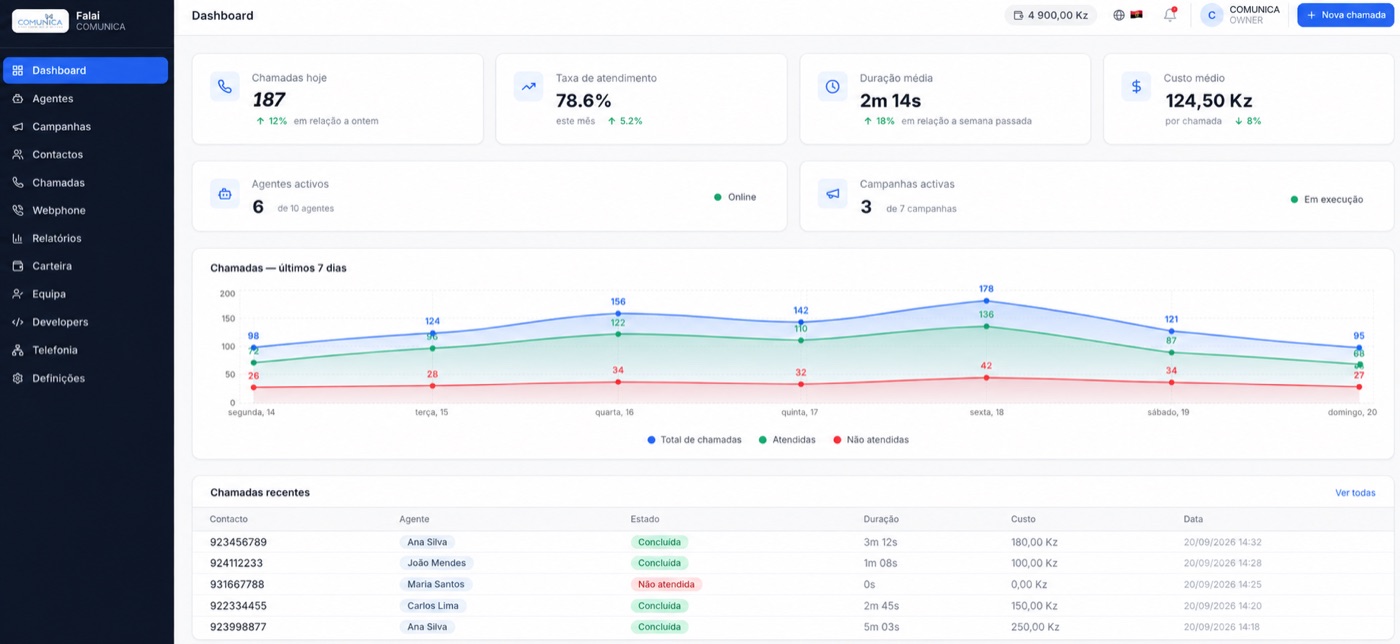The width and height of the screenshot is (1400, 644).
Task: Click the João Mendes agent tag
Action: (x=436, y=563)
